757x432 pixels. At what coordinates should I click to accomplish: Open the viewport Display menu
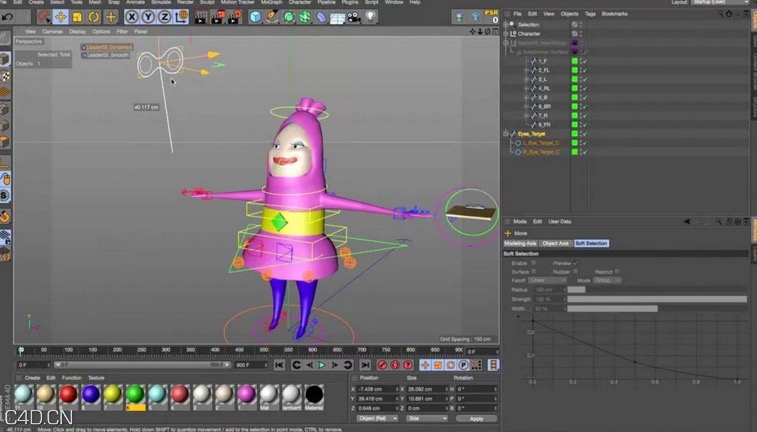(x=77, y=31)
